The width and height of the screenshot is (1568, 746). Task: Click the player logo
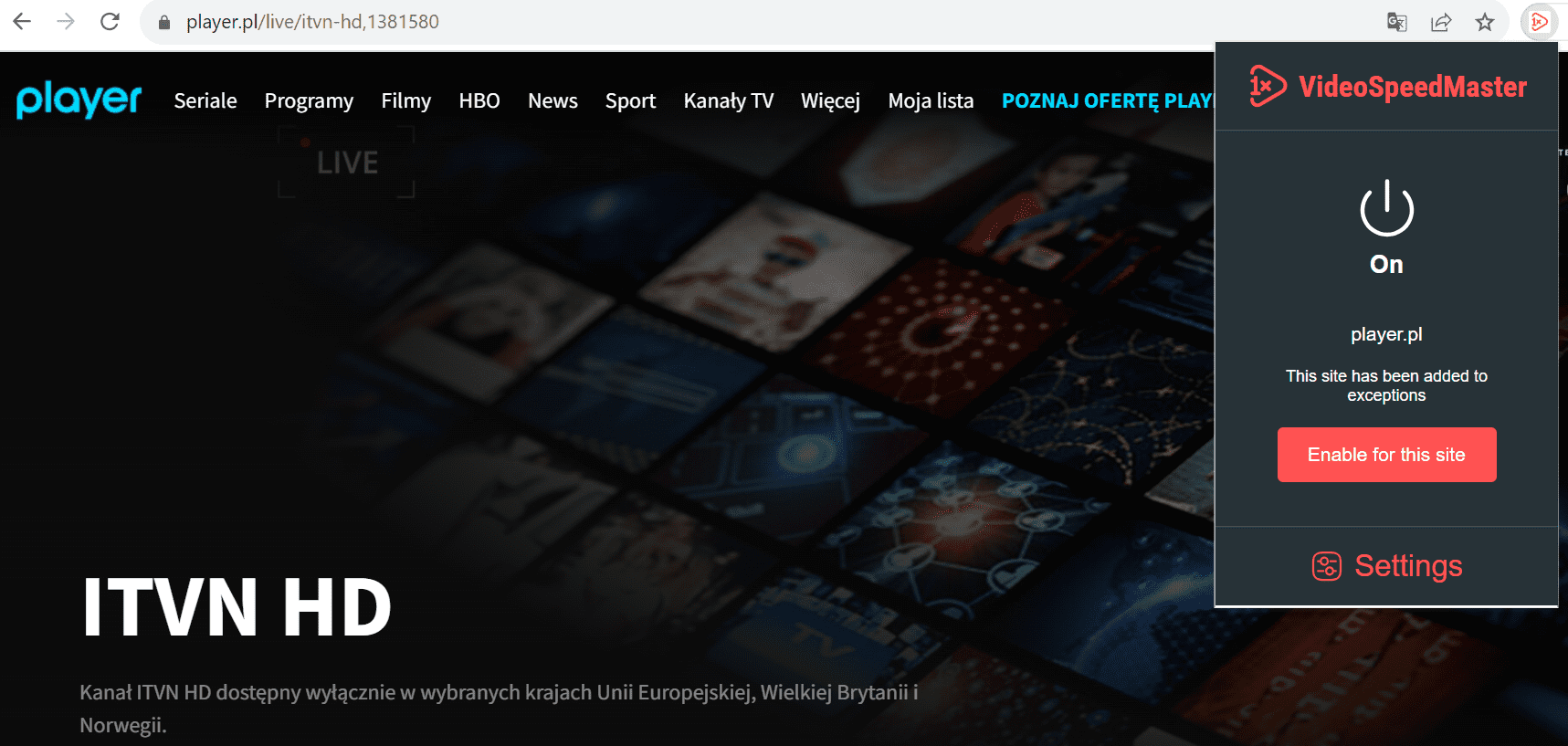79,99
